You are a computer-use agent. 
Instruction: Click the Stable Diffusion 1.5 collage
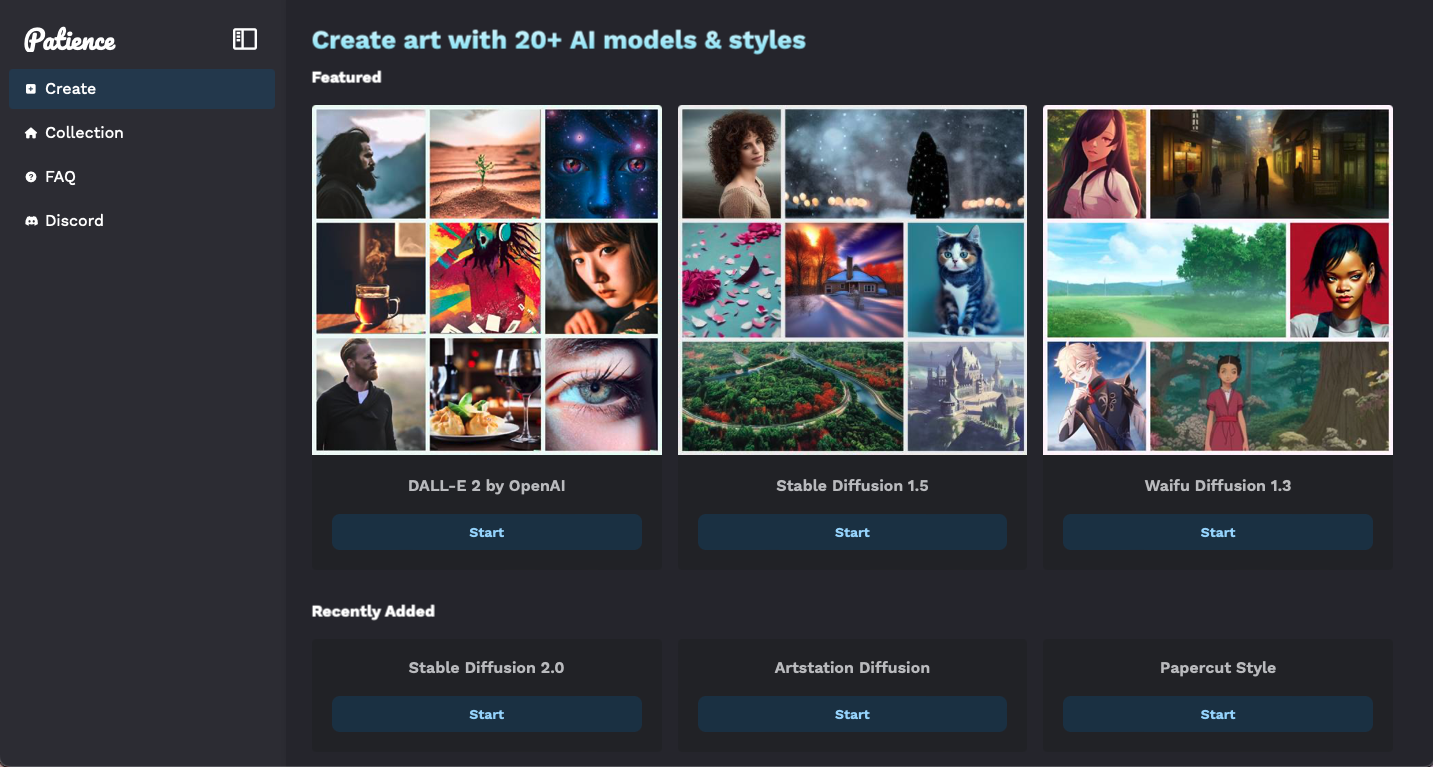point(852,280)
